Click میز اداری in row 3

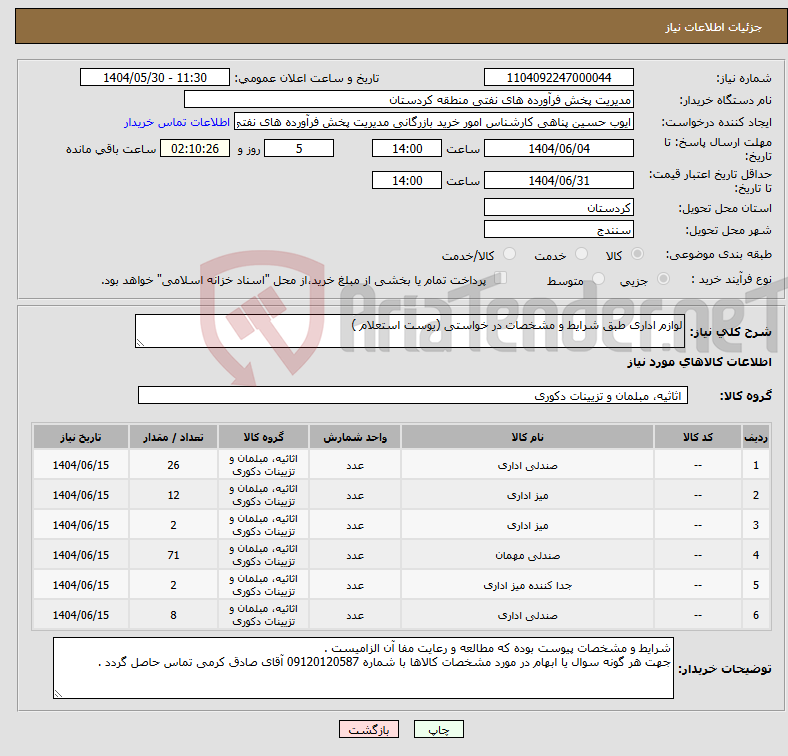[x=527, y=525]
